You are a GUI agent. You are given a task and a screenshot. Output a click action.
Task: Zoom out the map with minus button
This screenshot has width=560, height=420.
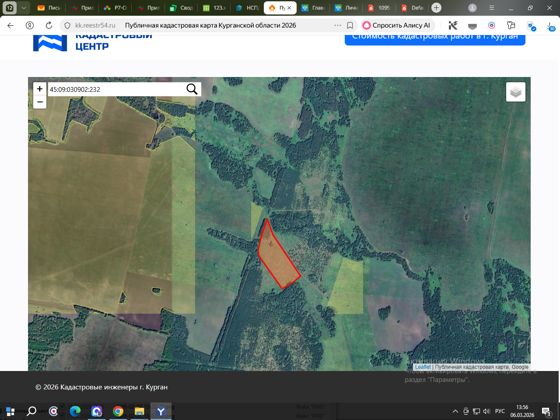pyautogui.click(x=40, y=102)
